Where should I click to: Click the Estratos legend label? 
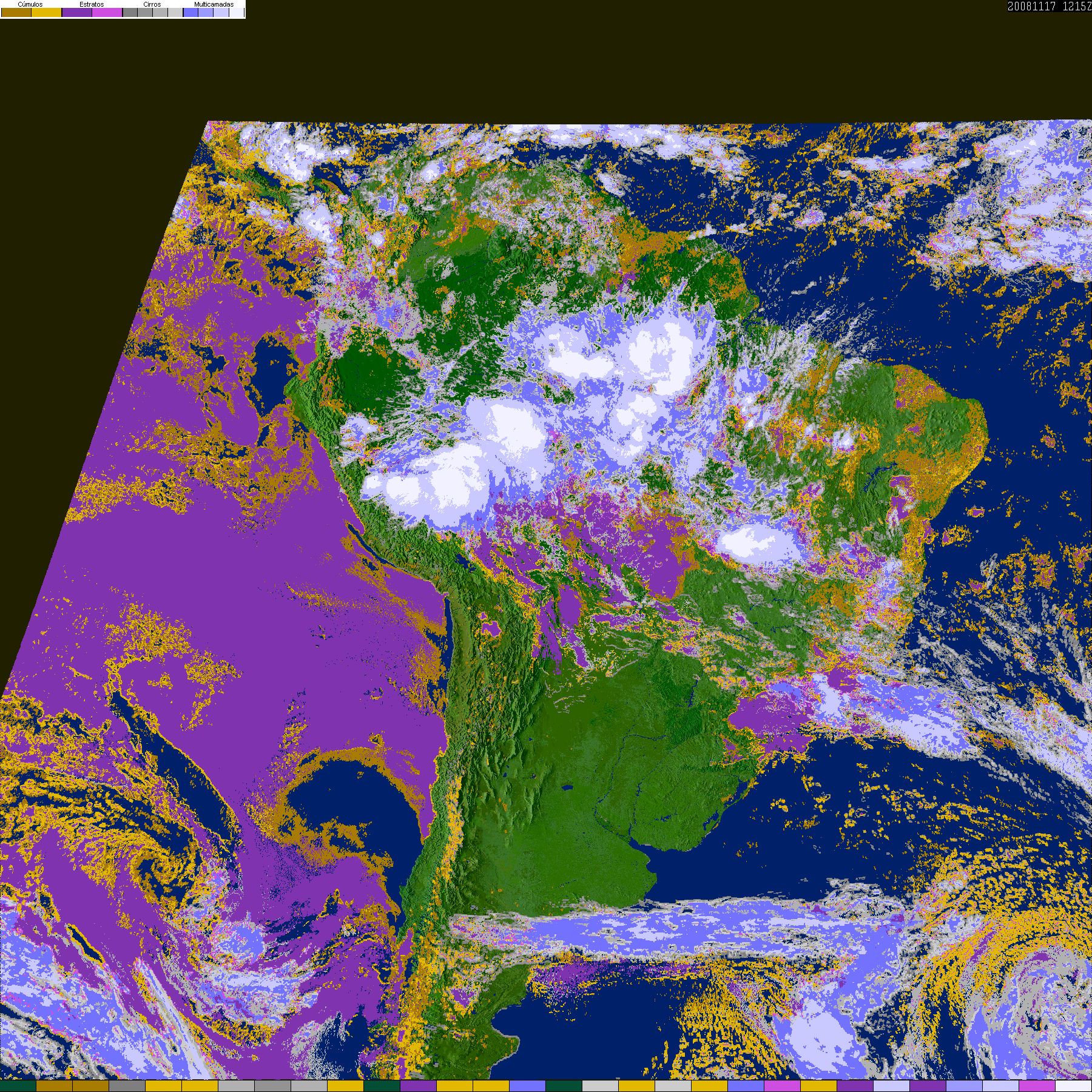[92, 4]
